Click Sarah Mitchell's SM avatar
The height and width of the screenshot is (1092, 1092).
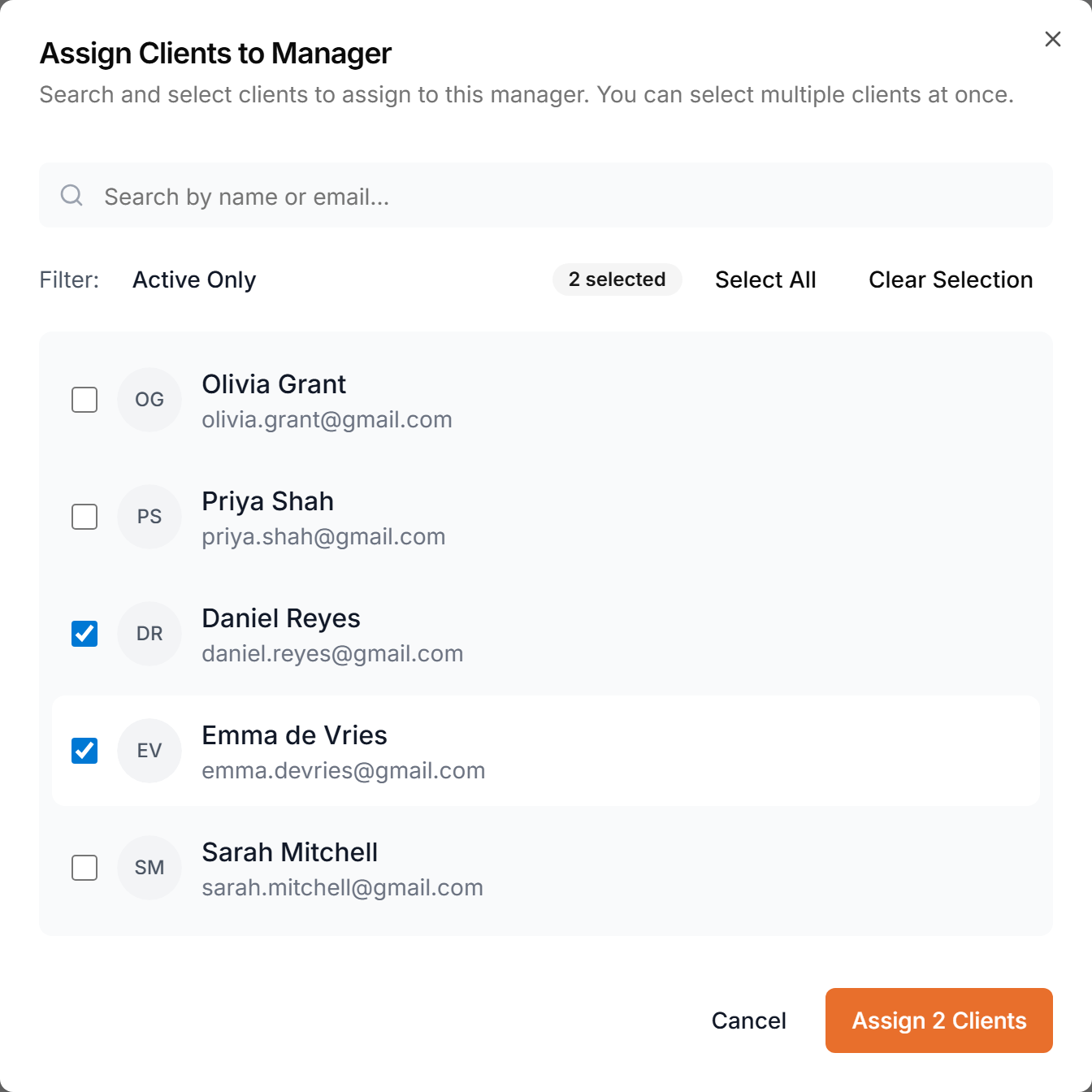click(x=149, y=868)
